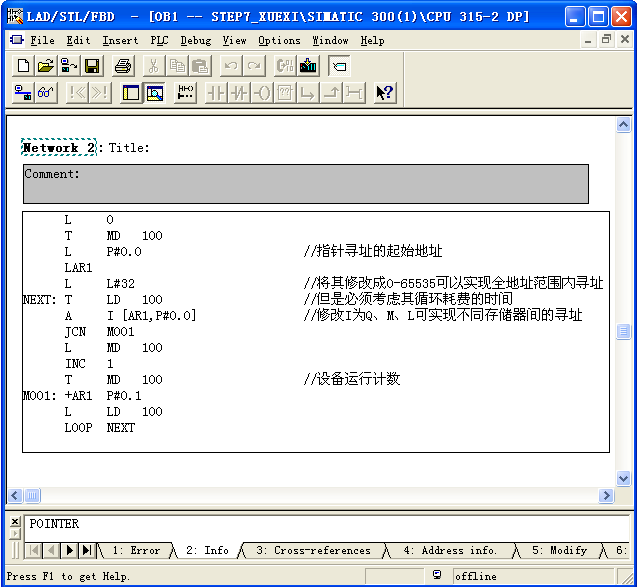Open the Options menu
This screenshot has width=637, height=587.
[x=279, y=40]
